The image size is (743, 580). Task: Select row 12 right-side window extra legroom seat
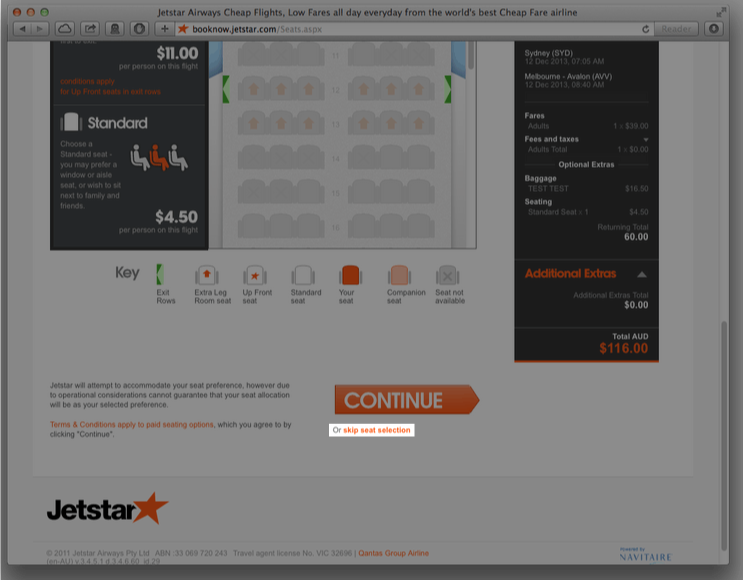coord(419,89)
